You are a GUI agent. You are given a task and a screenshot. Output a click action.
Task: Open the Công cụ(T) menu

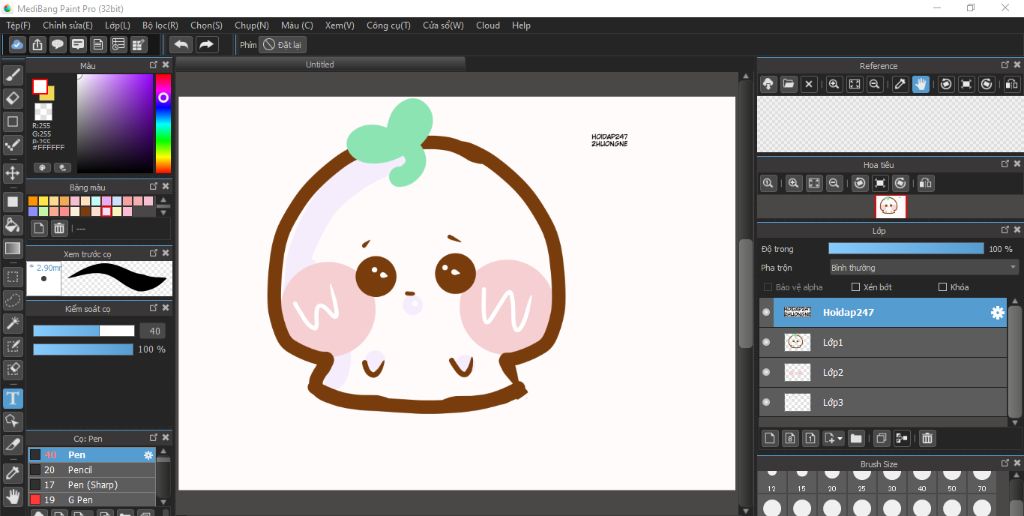[388, 25]
